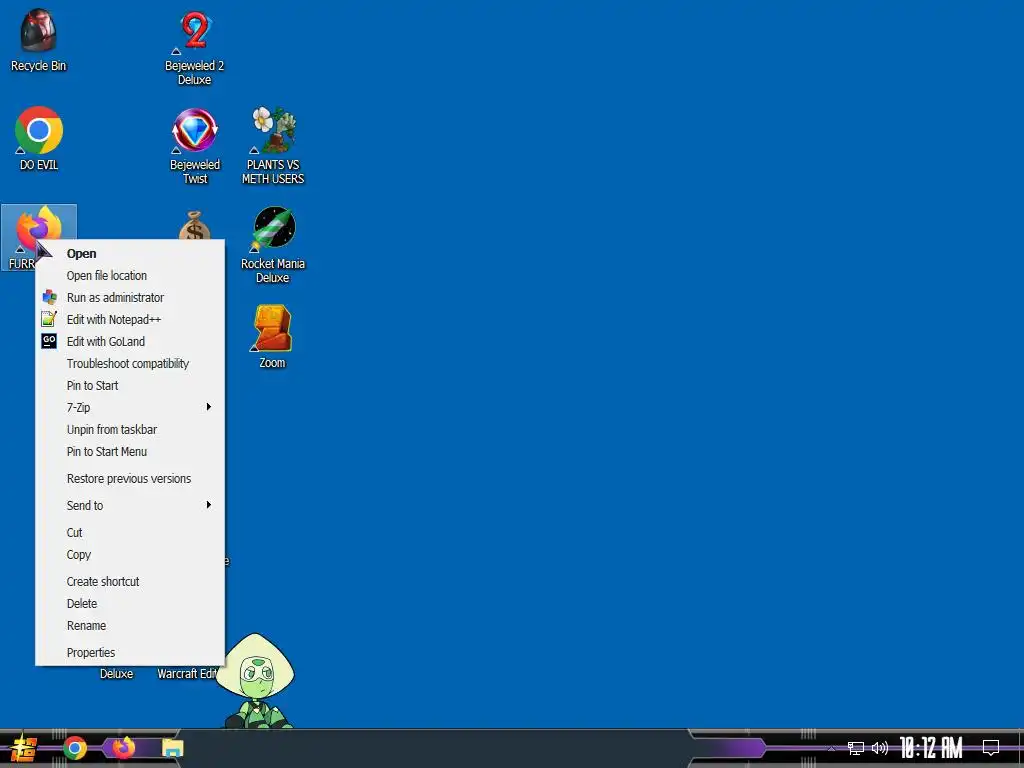Viewport: 1024px width, 768px height.
Task: Open the volume tray icon
Action: (x=880, y=748)
